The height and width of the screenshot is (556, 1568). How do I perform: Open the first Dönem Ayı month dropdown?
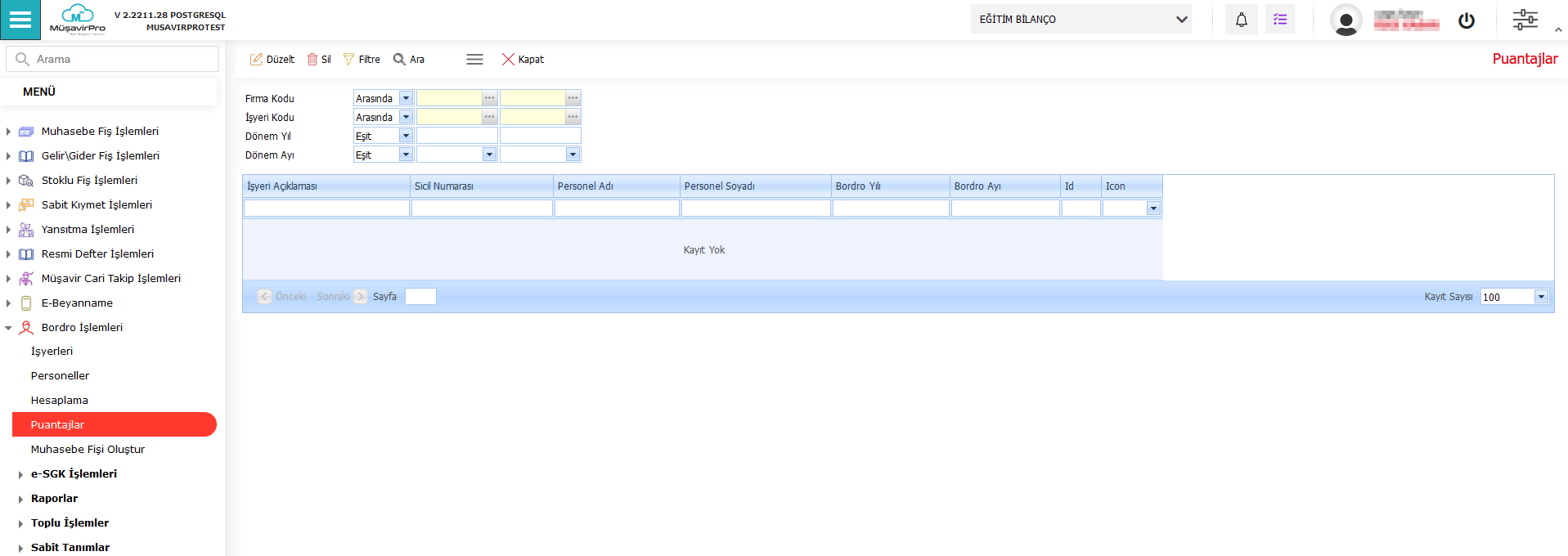click(x=489, y=155)
